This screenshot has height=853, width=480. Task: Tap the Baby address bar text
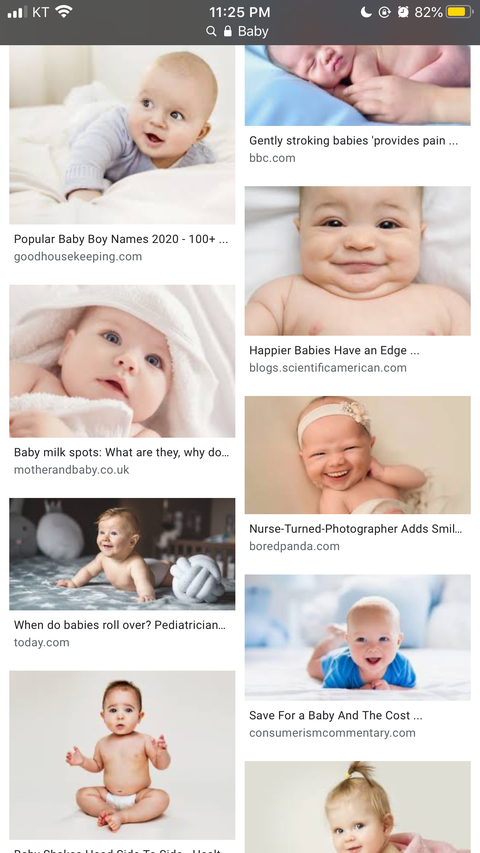coord(253,32)
